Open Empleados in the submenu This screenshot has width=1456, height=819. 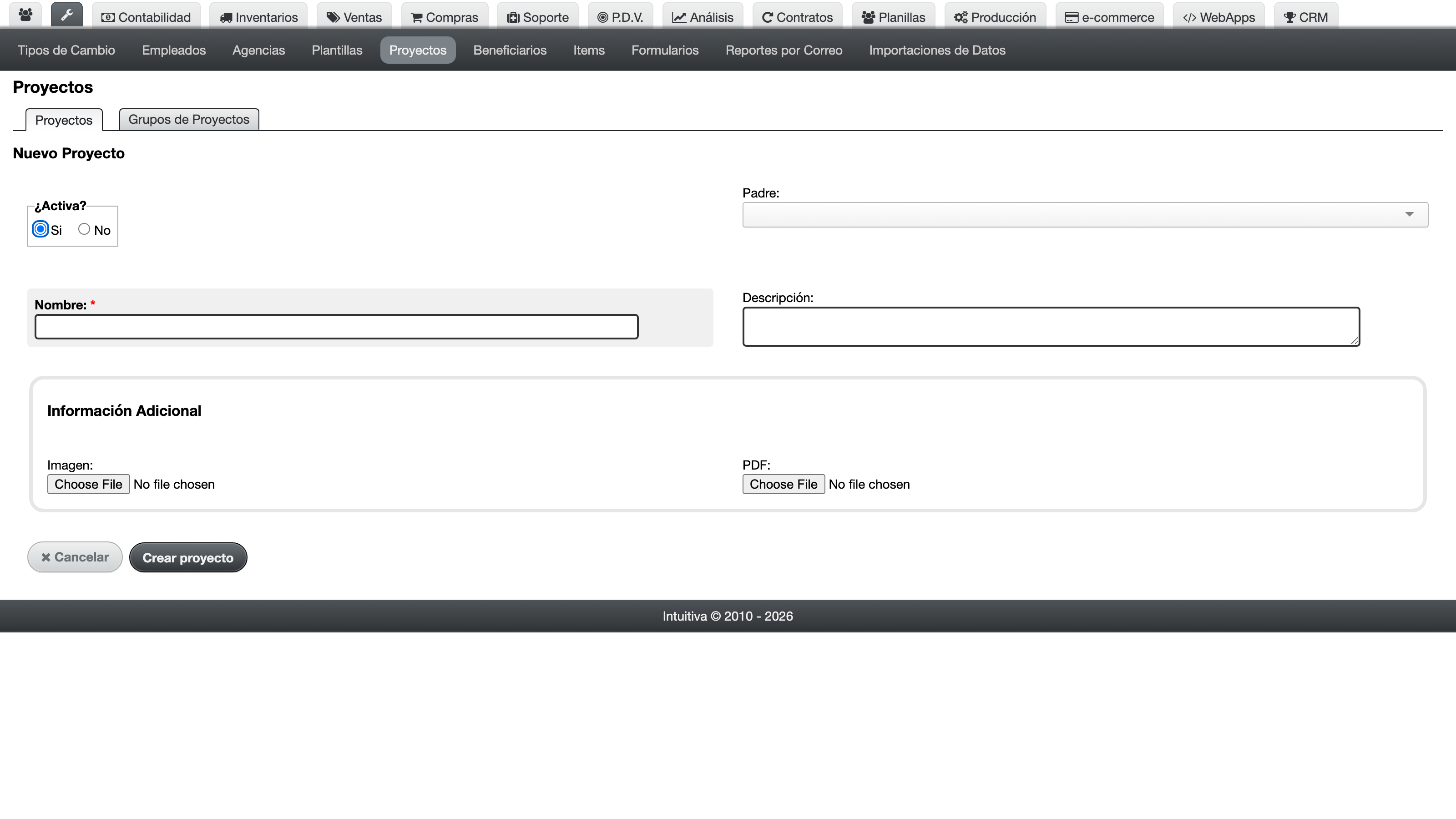(x=173, y=50)
